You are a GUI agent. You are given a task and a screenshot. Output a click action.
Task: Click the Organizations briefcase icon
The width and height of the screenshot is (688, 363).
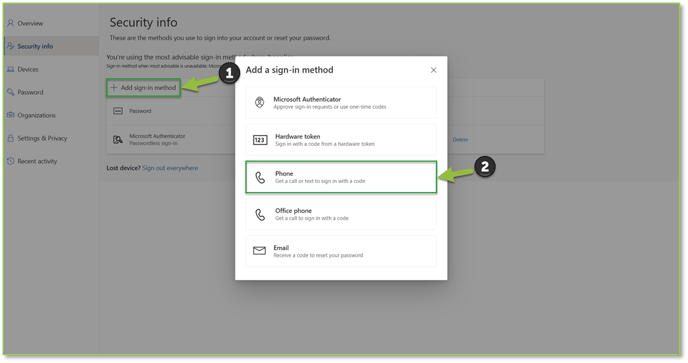[11, 115]
